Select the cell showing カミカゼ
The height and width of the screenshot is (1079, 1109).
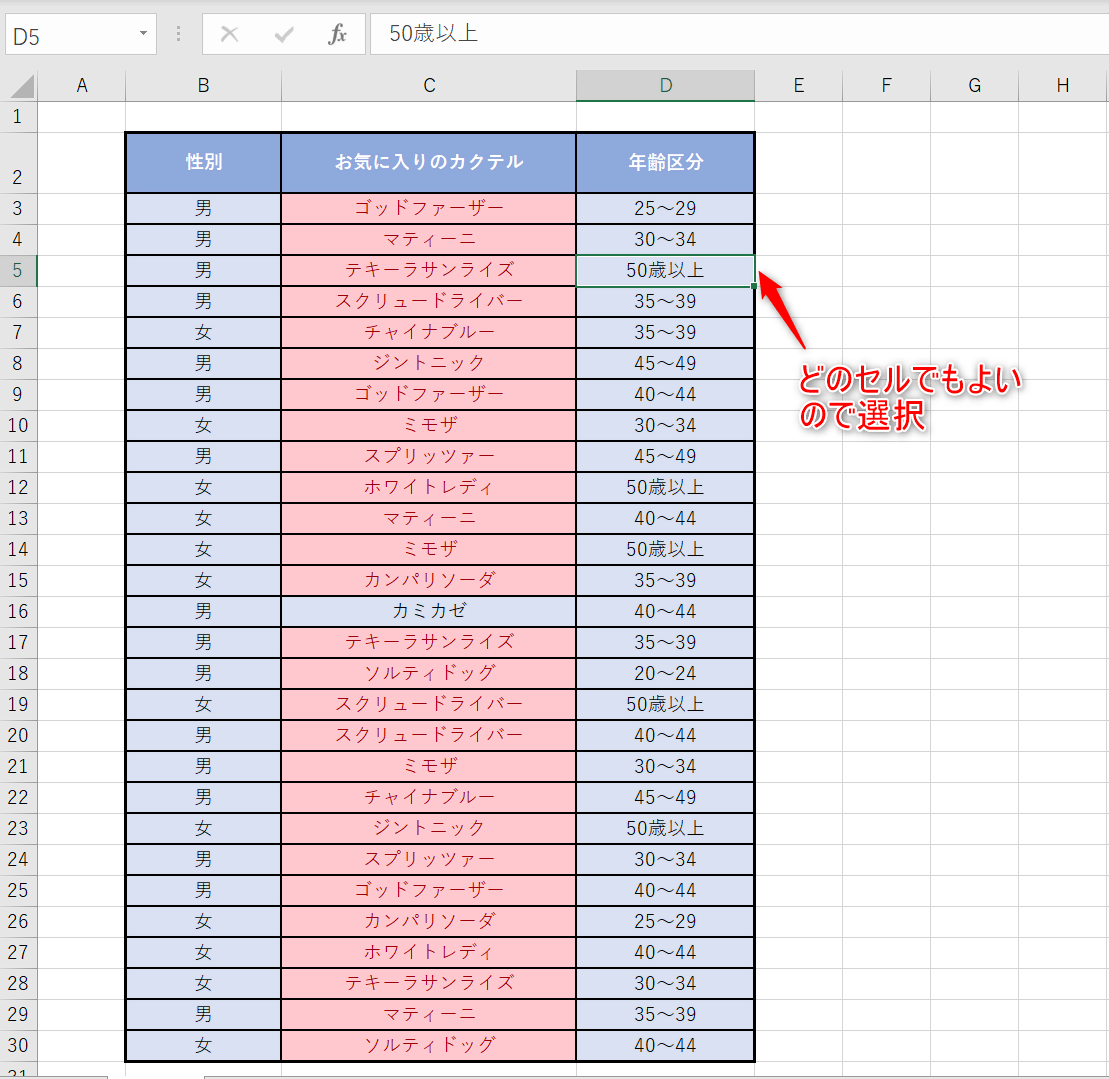[428, 611]
